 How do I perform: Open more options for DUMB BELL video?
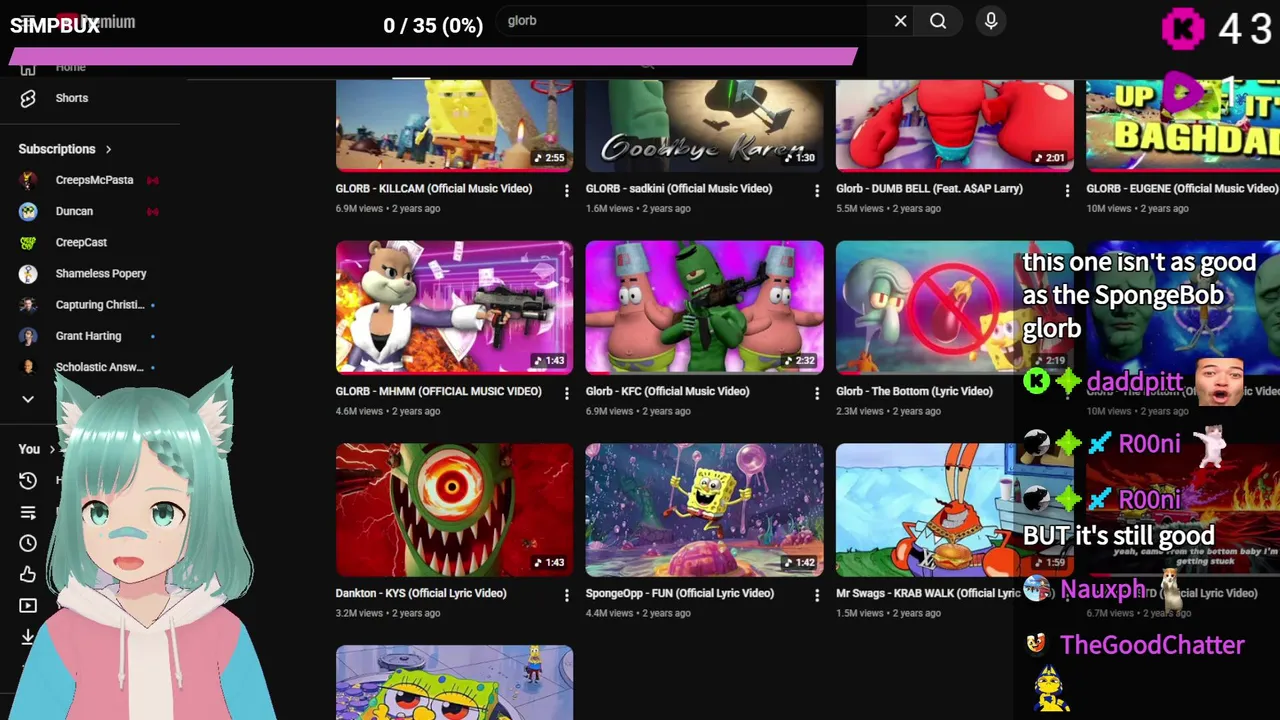pyautogui.click(x=1066, y=190)
